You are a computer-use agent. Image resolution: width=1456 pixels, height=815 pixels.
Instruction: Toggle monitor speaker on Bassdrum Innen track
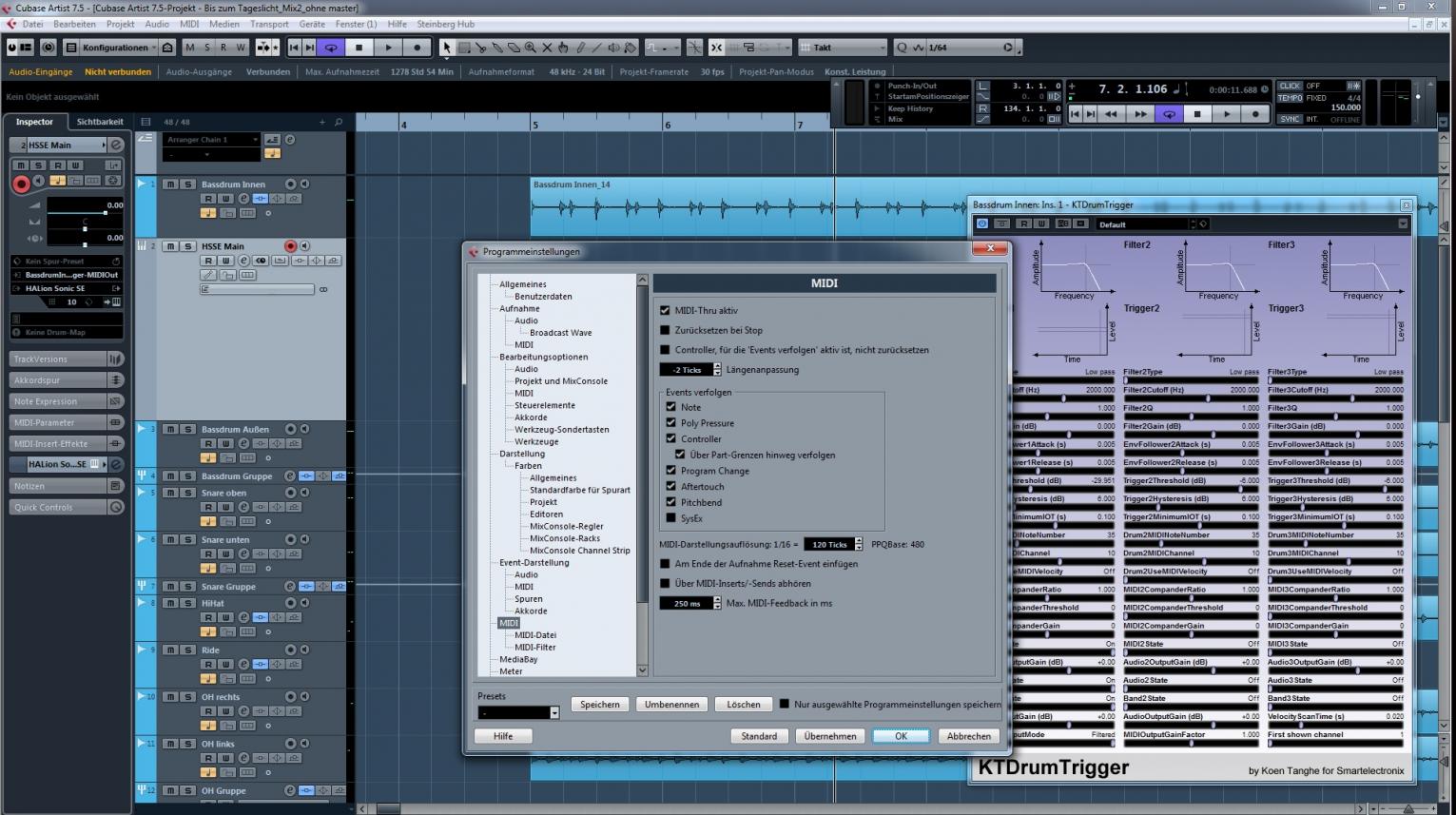pyautogui.click(x=304, y=184)
